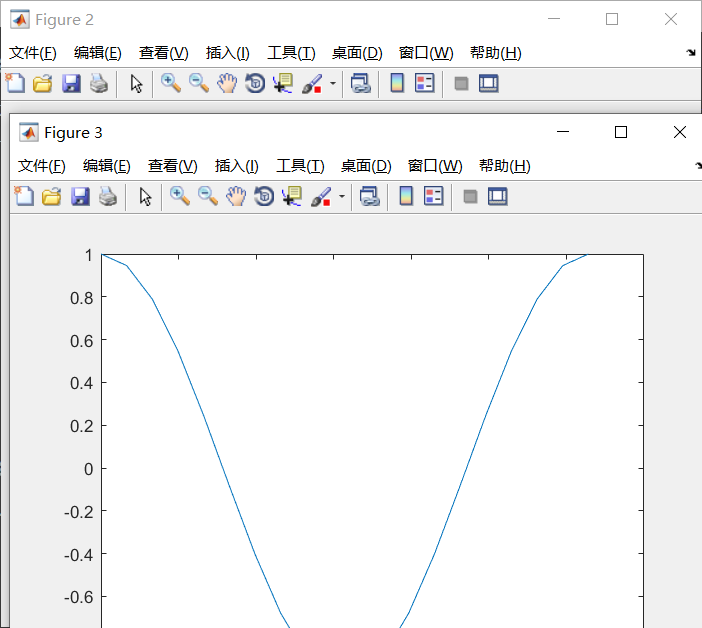Image resolution: width=702 pixels, height=628 pixels.
Task: Show Plot Tools icon in Figure 2
Action: click(489, 84)
